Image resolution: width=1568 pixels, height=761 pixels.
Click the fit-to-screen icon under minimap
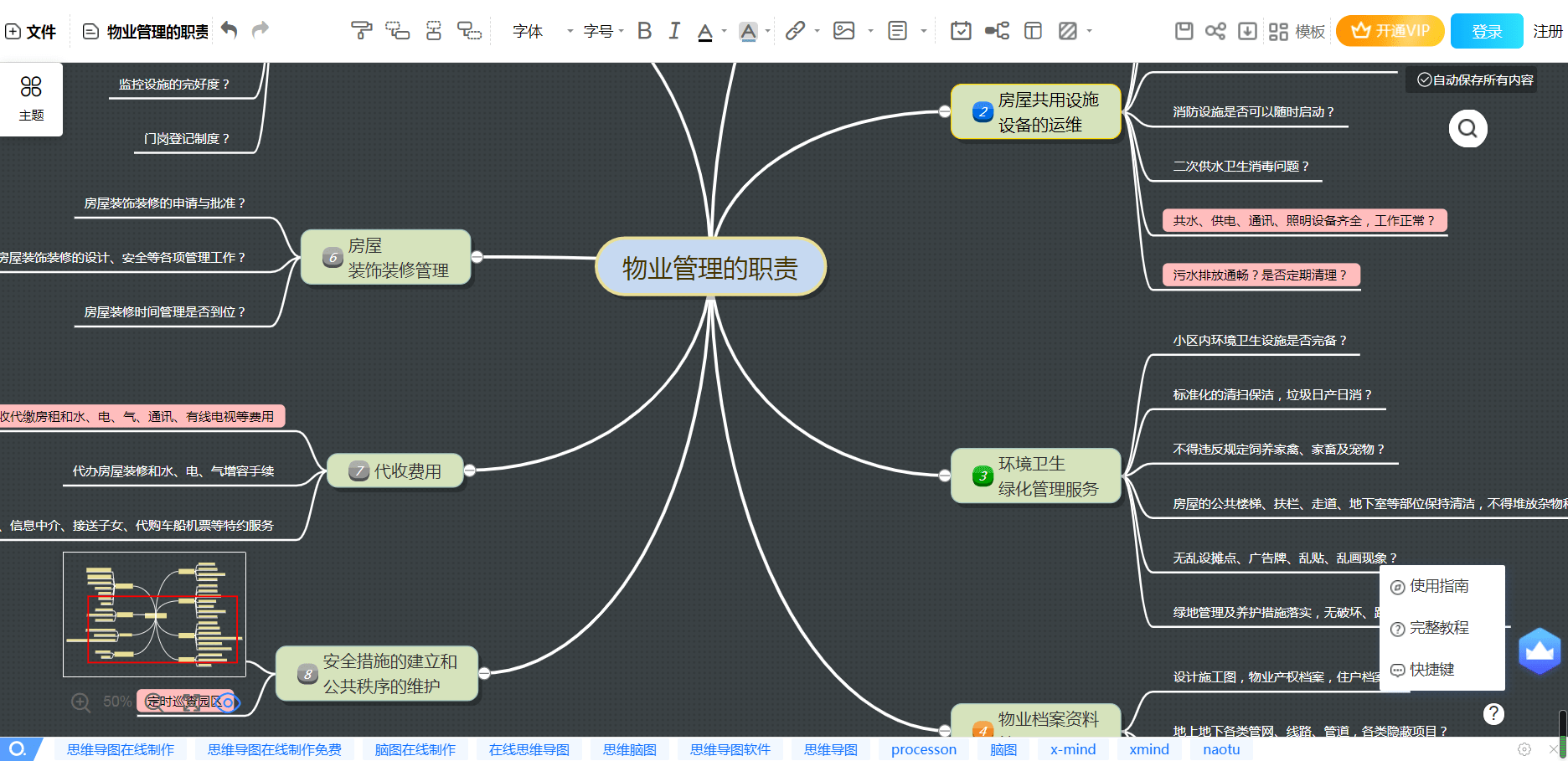pyautogui.click(x=192, y=702)
